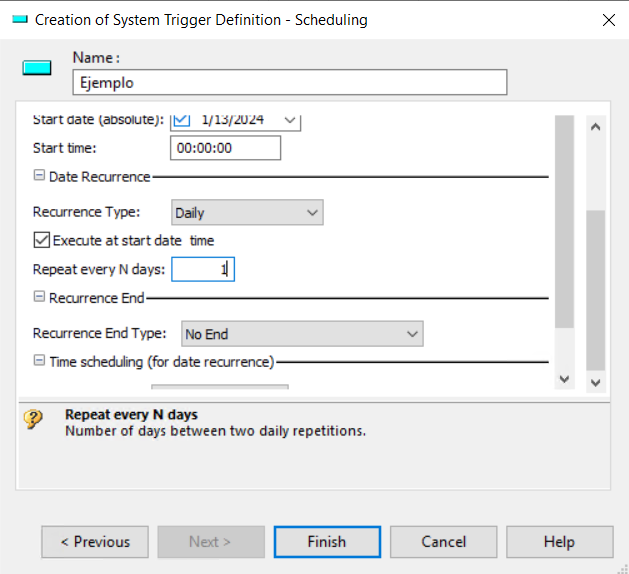Click the outer scrollbar up arrow
The width and height of the screenshot is (629, 574).
pyautogui.click(x=596, y=127)
